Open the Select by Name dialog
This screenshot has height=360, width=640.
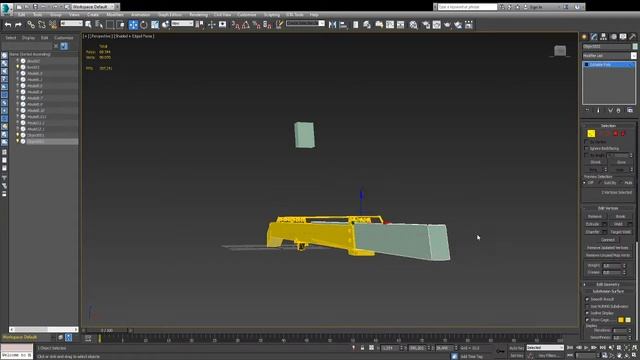click(99, 25)
